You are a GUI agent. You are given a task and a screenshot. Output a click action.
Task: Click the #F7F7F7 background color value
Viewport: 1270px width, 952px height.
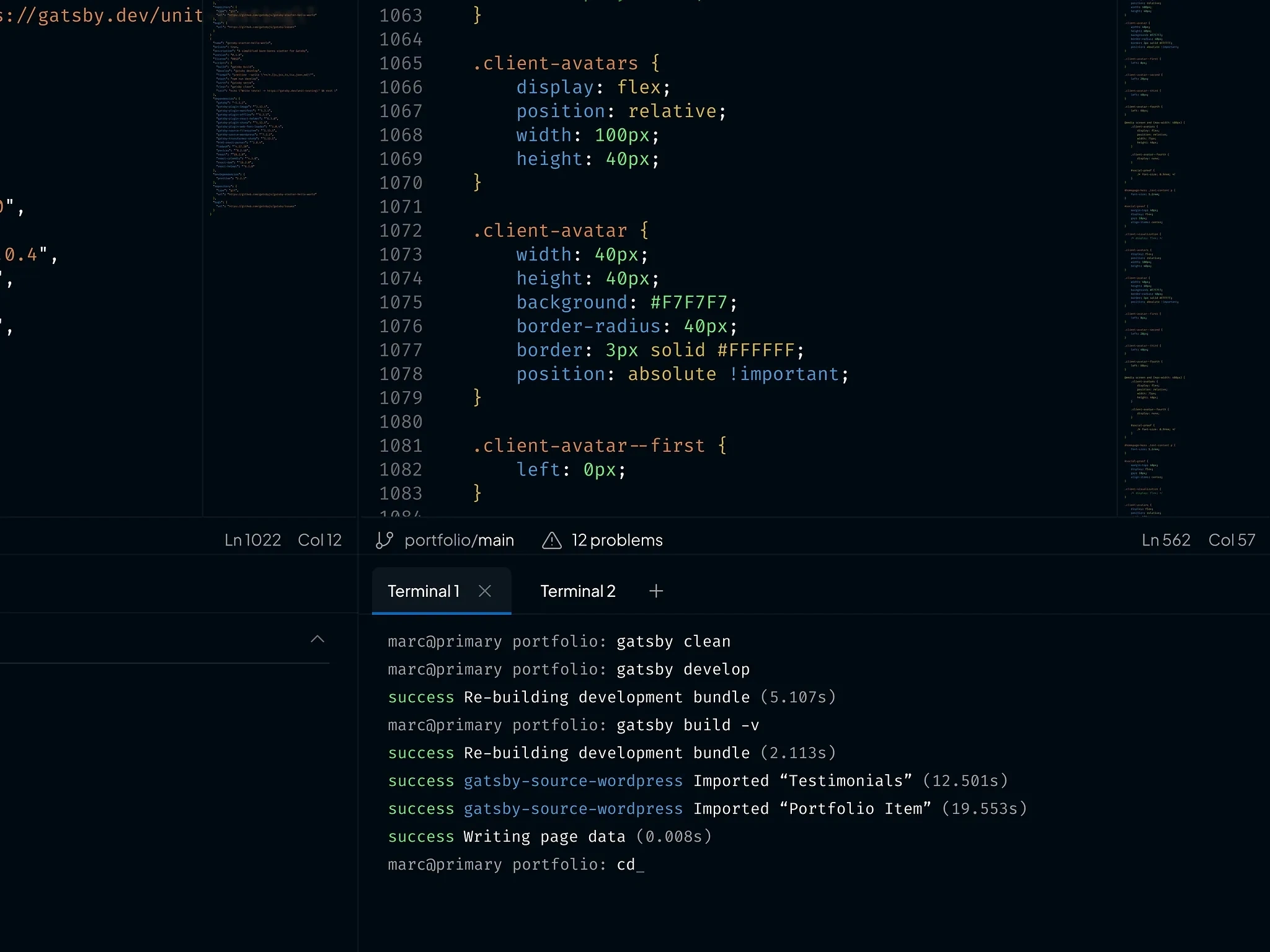coord(688,302)
